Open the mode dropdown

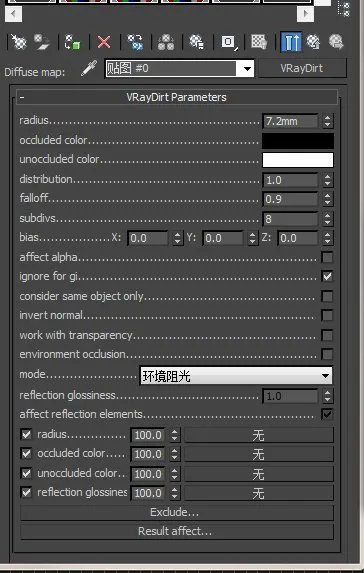point(236,376)
